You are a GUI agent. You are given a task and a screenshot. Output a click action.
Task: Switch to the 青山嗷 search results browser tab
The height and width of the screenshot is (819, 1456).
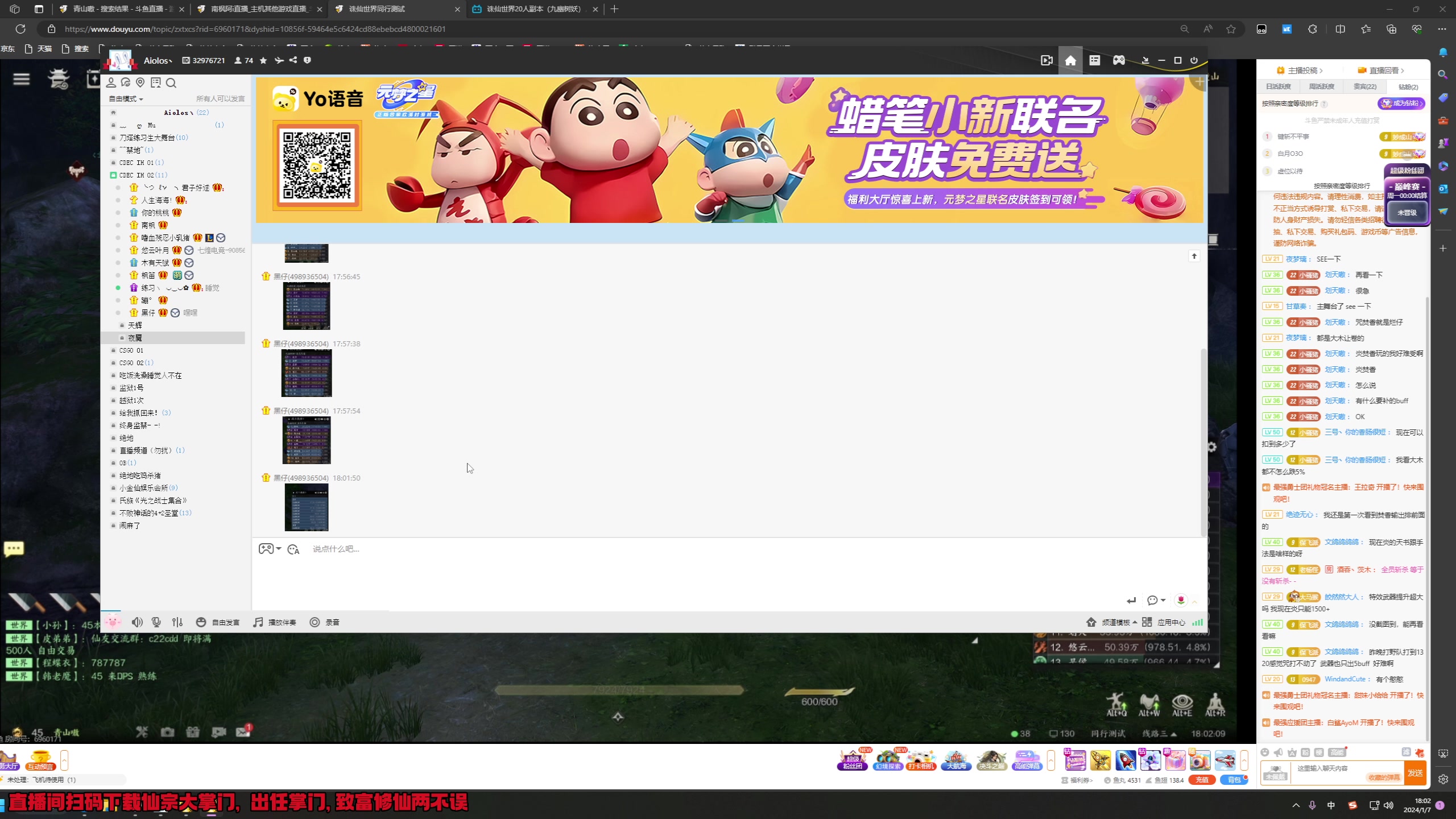(122, 9)
